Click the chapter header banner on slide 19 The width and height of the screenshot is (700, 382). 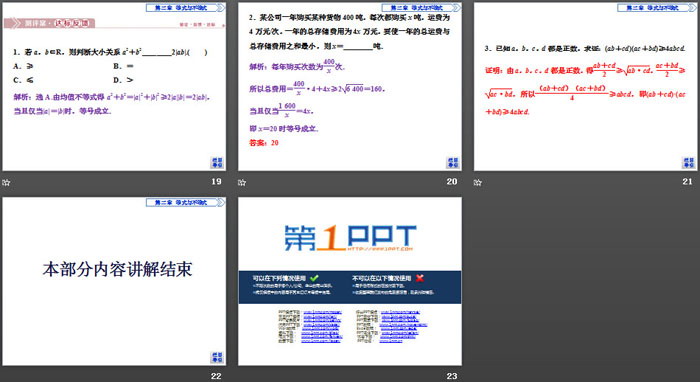(186, 8)
